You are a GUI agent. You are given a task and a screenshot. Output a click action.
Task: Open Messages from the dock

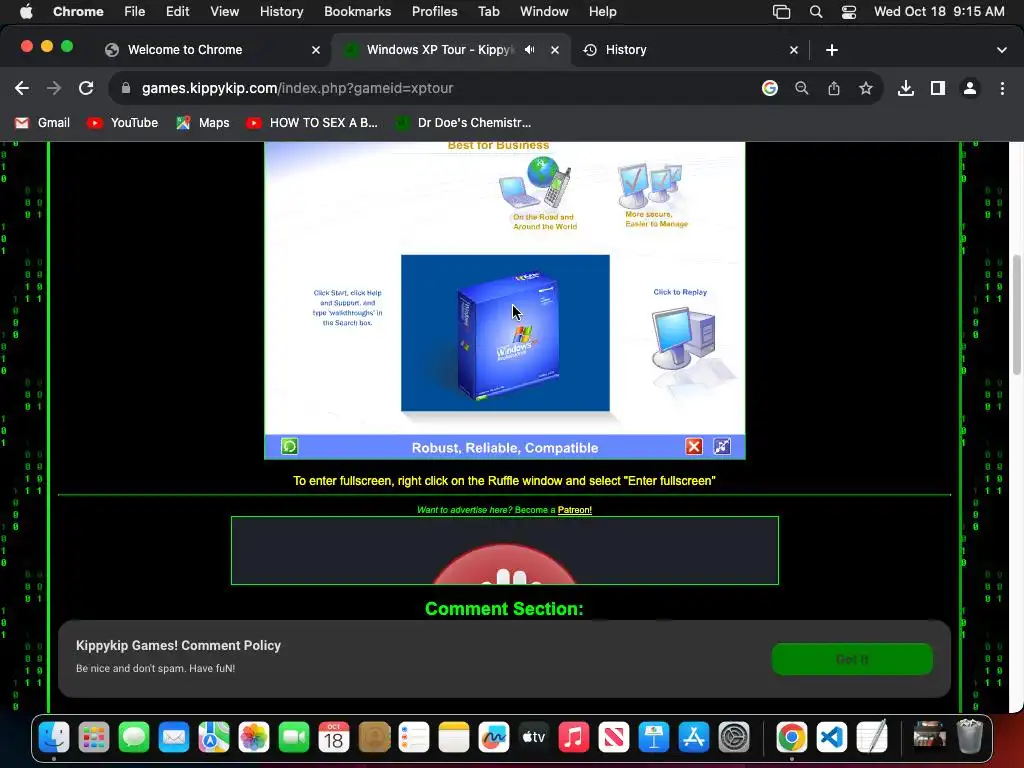coord(134,737)
